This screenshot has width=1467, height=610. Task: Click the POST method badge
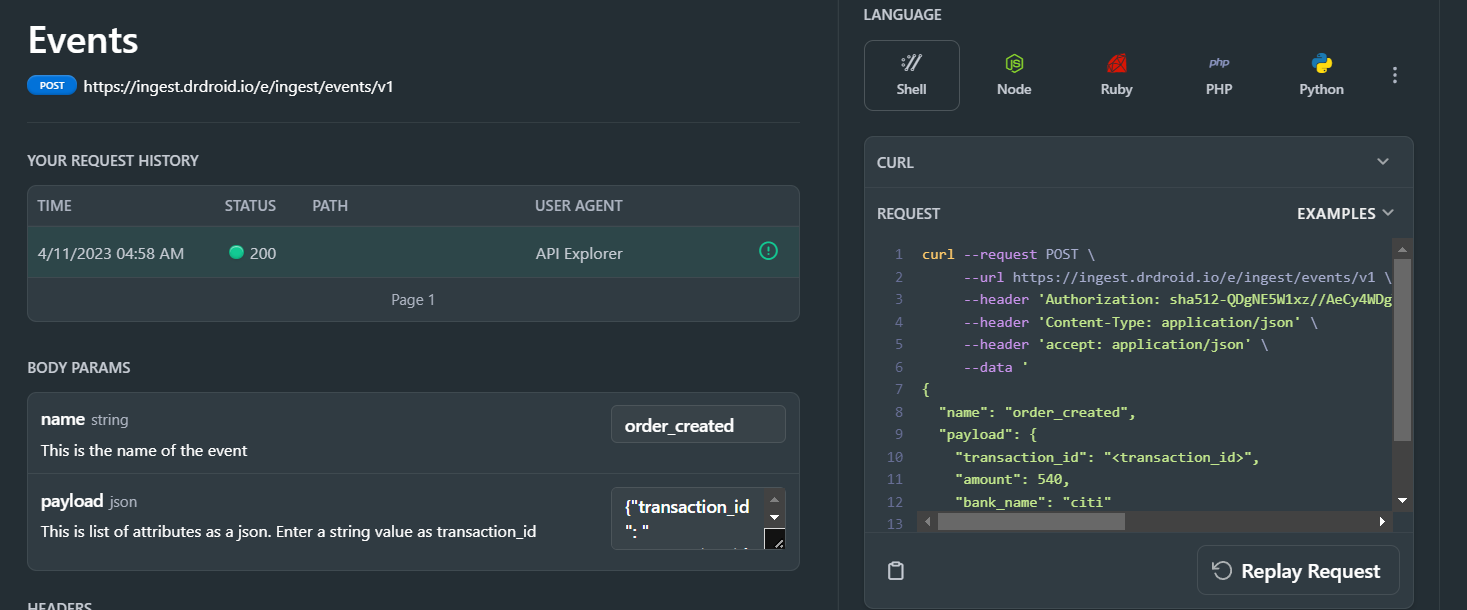(x=52, y=86)
